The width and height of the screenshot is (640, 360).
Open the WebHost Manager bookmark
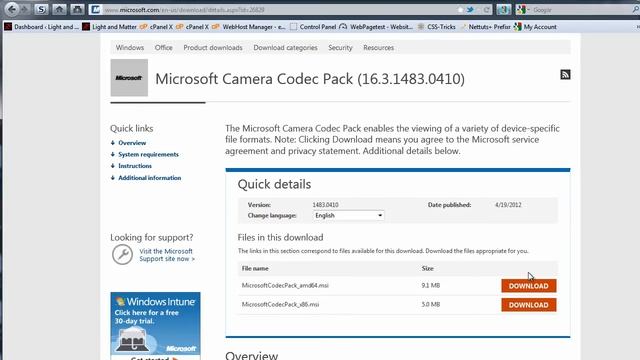249,27
